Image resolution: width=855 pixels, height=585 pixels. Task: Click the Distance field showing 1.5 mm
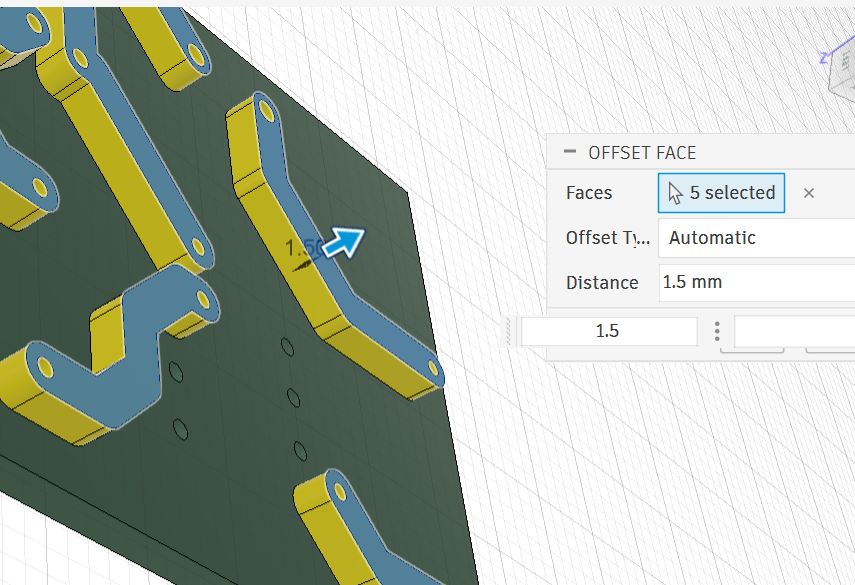755,283
